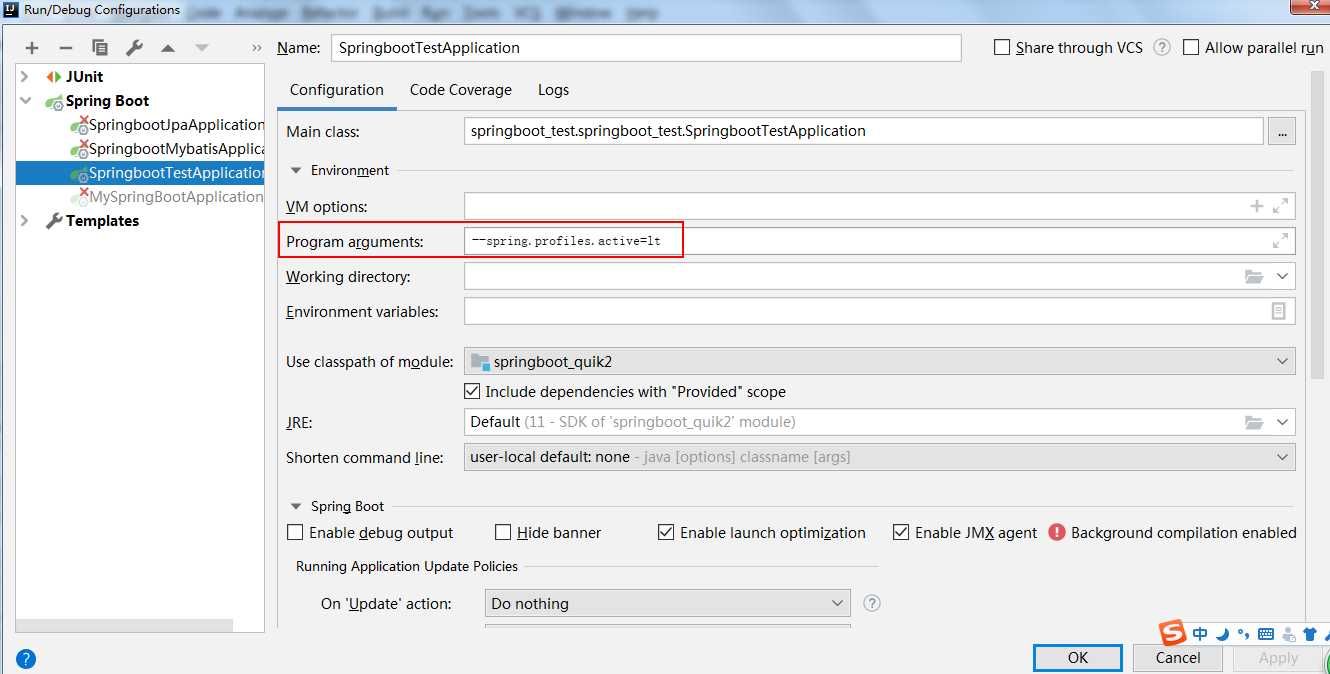Check the Hide banner option
This screenshot has width=1330, height=674.
click(503, 532)
